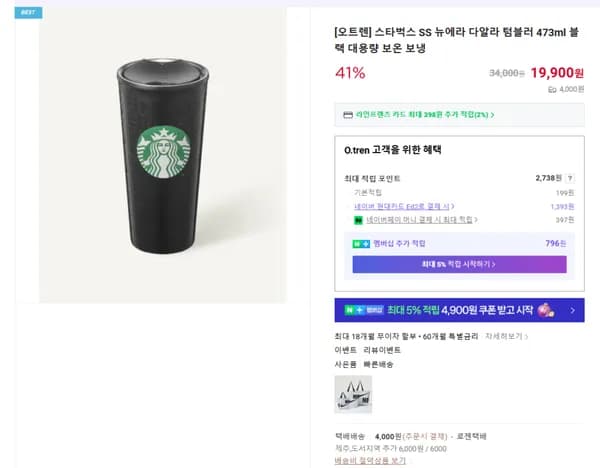Click the question mark help icon beside 2,738원
600x468 pixels.
572,177
